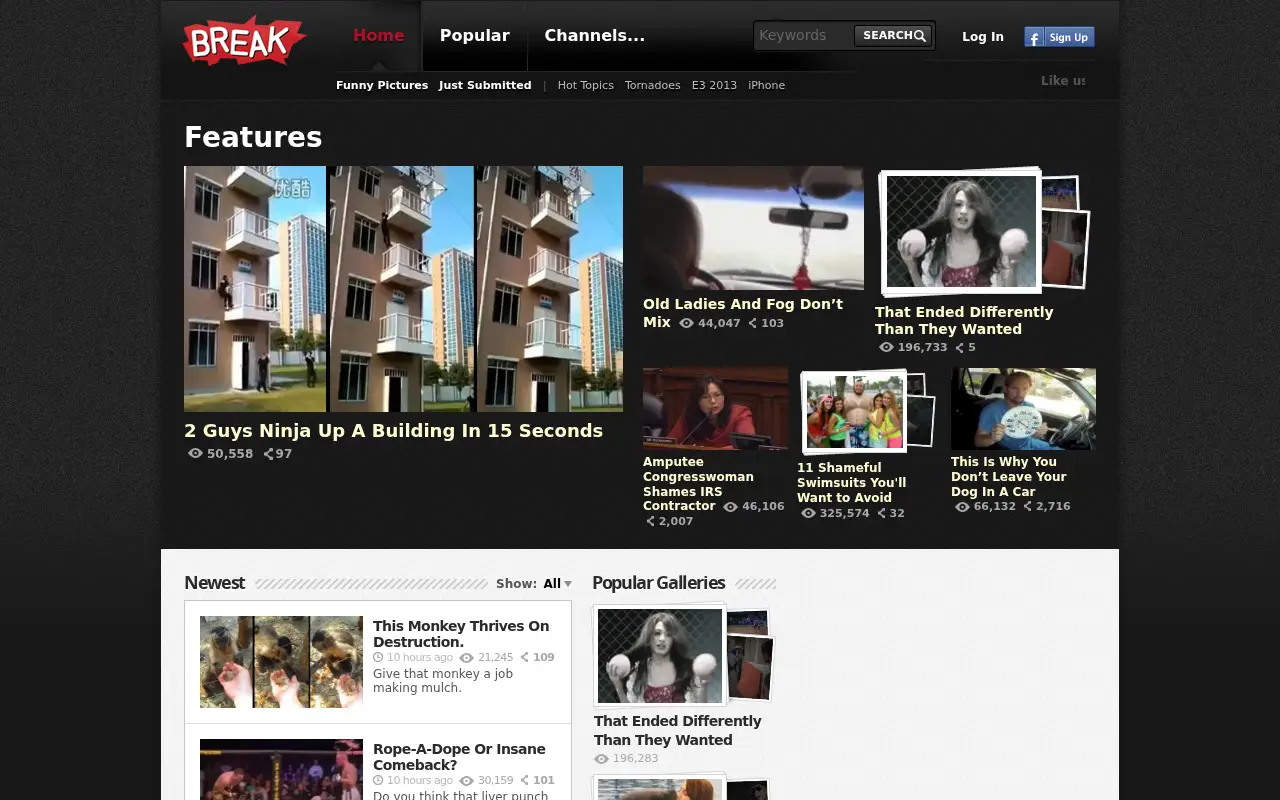The height and width of the screenshot is (800, 1280).
Task: Click This Is Why You Don't Leave title
Action: tap(1008, 476)
